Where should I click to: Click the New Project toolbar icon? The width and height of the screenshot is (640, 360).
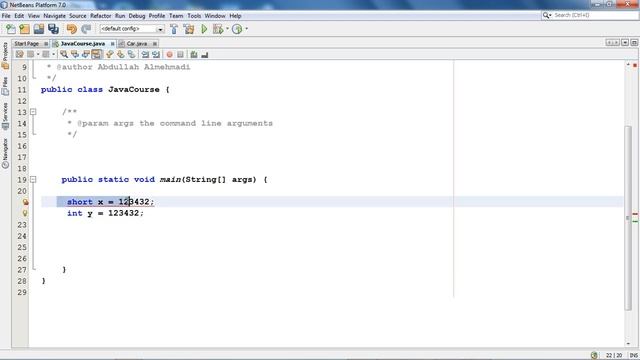pyautogui.click(x=24, y=29)
